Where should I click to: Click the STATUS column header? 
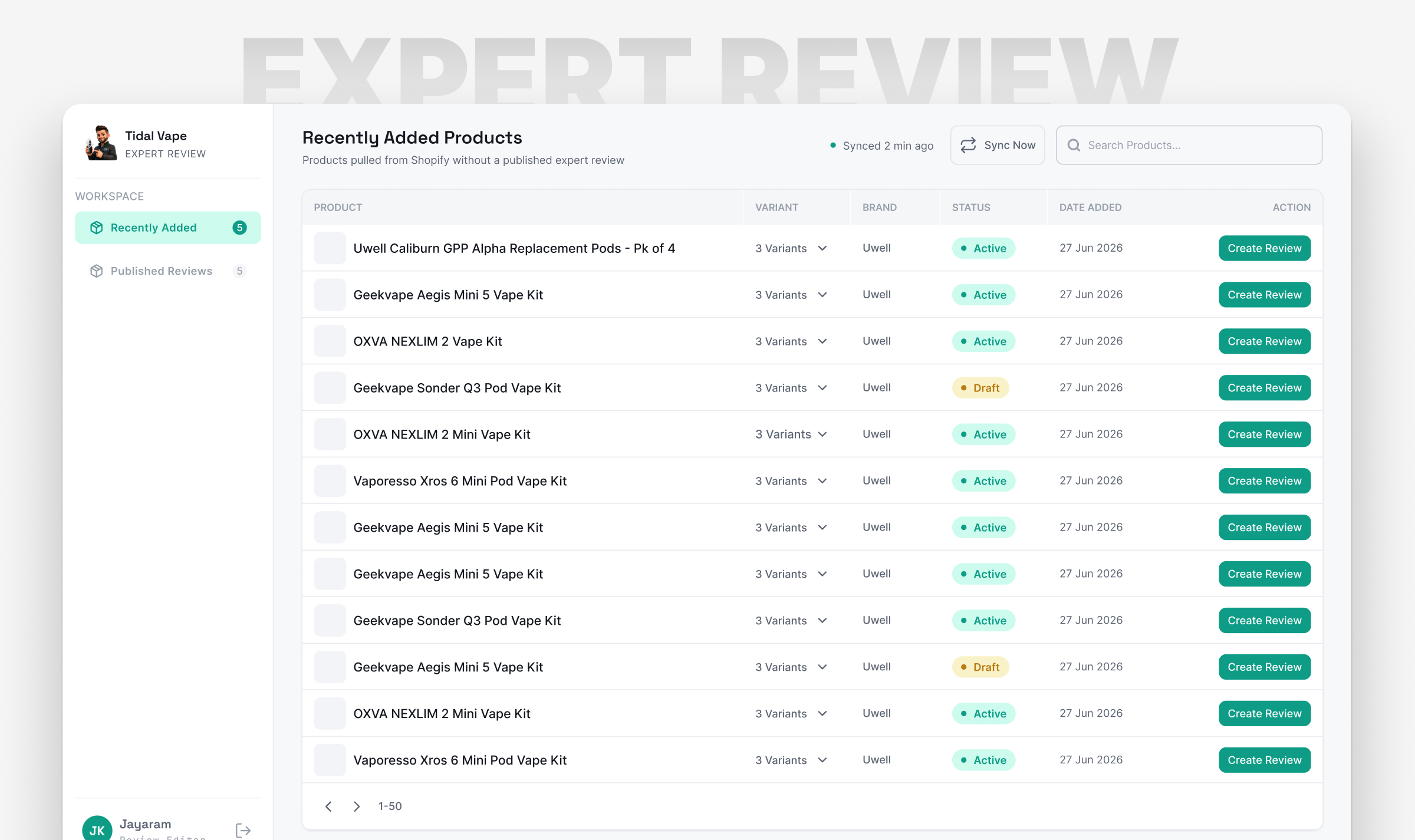(971, 207)
